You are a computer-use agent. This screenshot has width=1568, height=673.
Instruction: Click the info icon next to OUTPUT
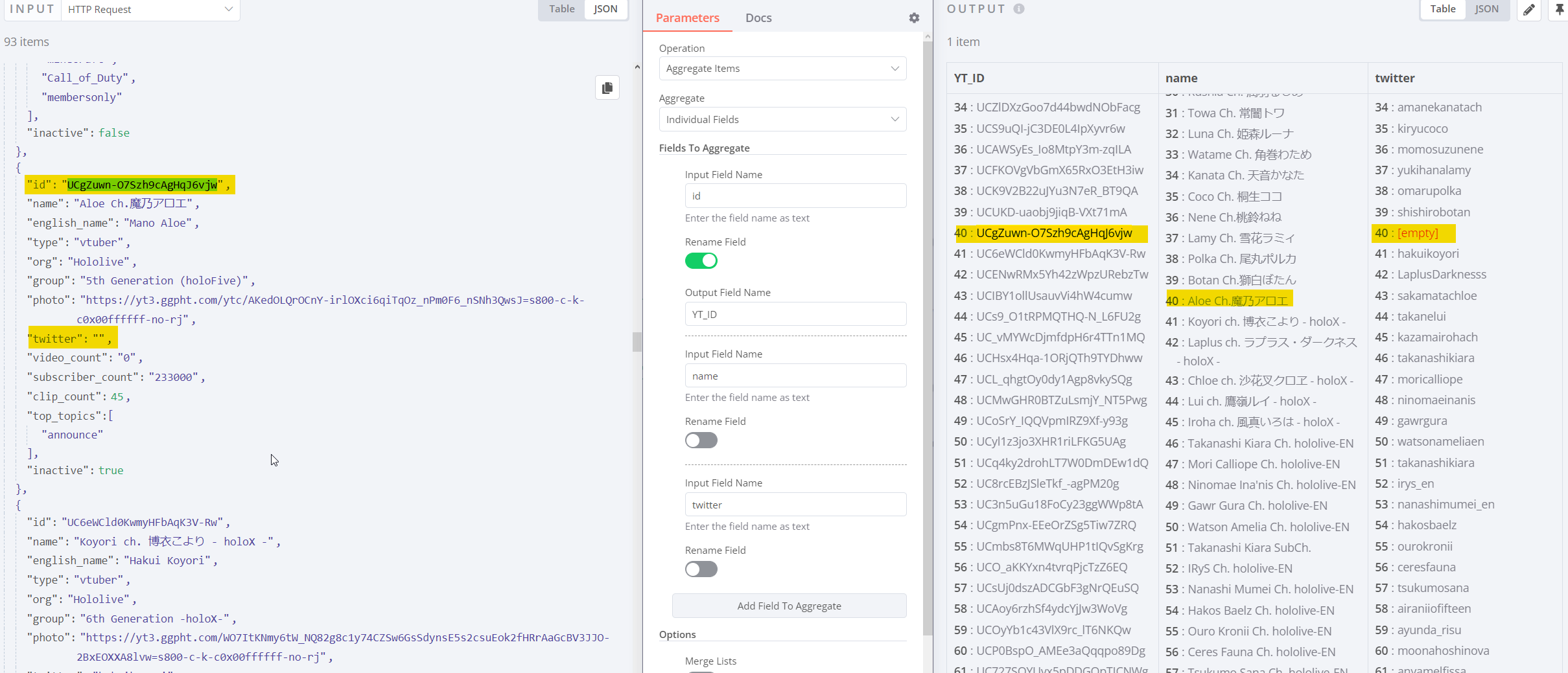[1019, 8]
